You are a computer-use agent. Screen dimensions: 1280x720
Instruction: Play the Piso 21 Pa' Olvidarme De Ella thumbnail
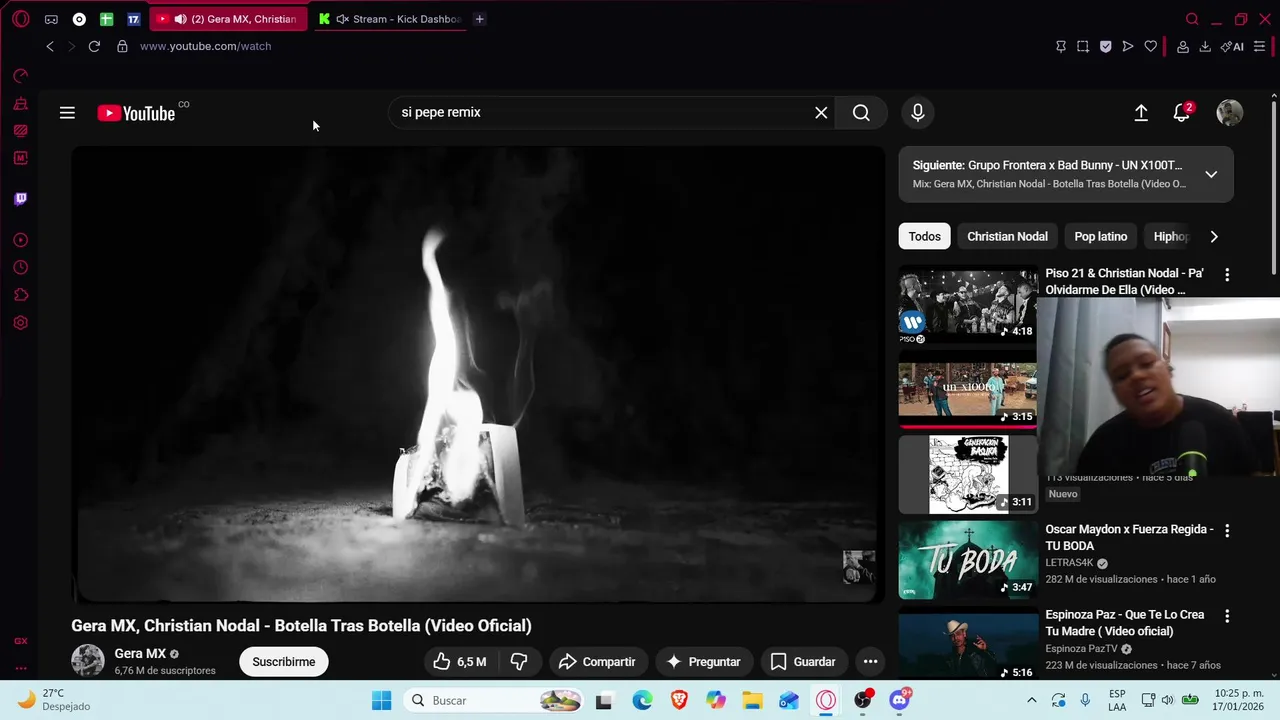[968, 304]
